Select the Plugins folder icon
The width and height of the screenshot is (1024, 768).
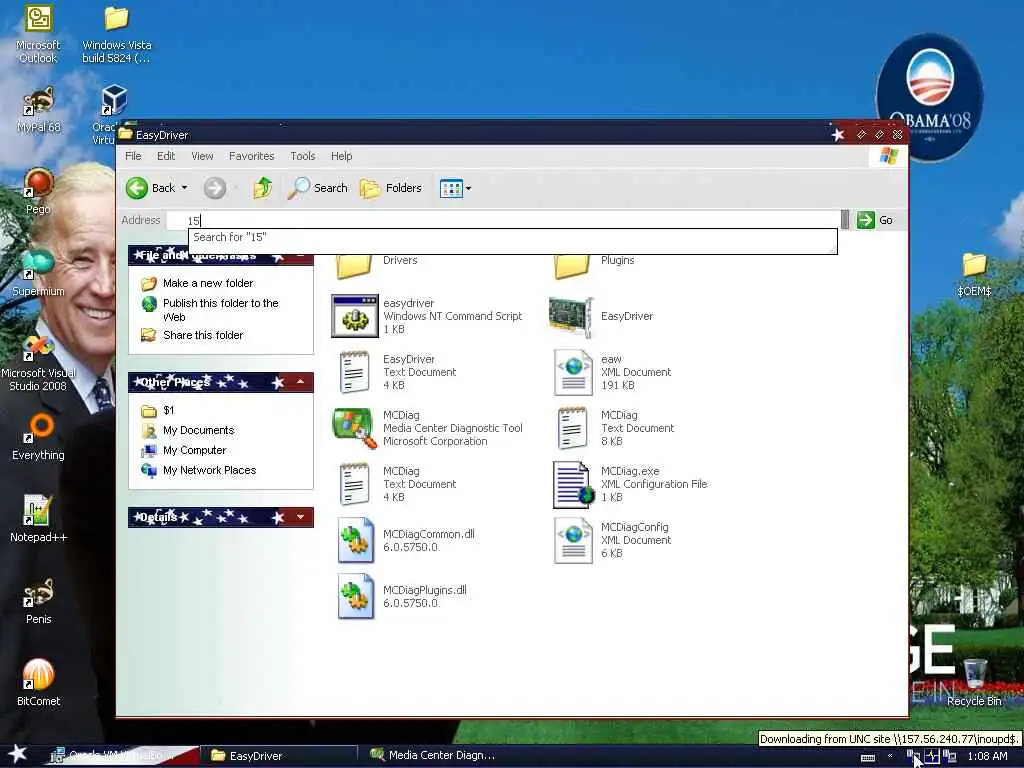coord(571,266)
